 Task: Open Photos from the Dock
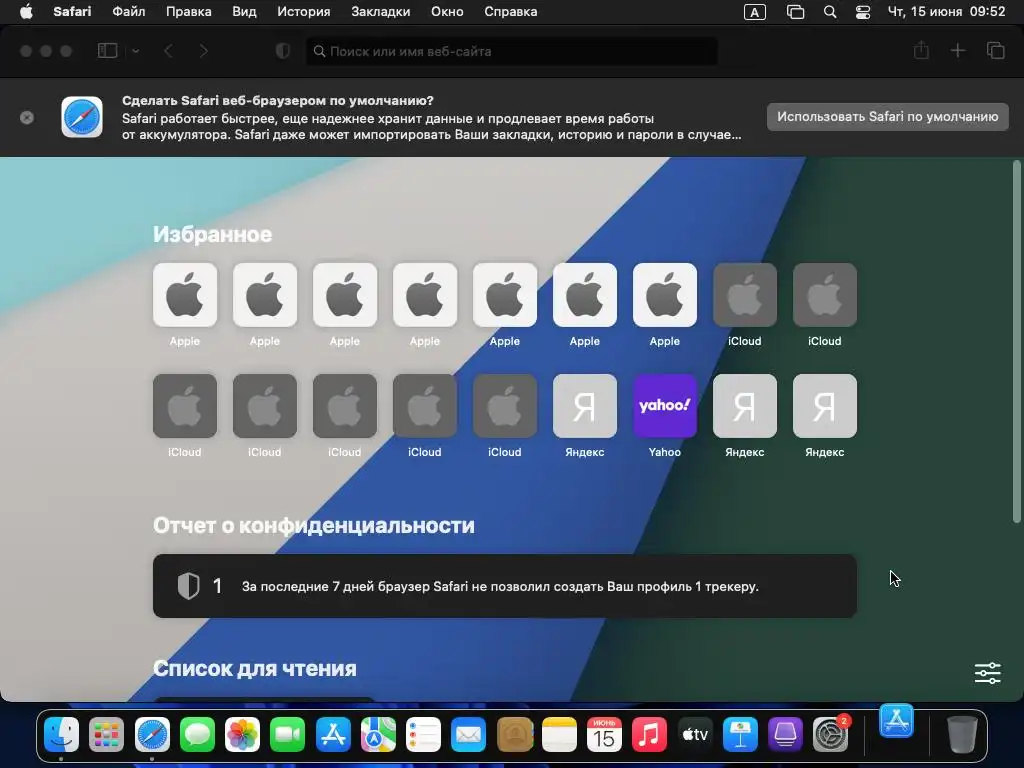pos(242,735)
